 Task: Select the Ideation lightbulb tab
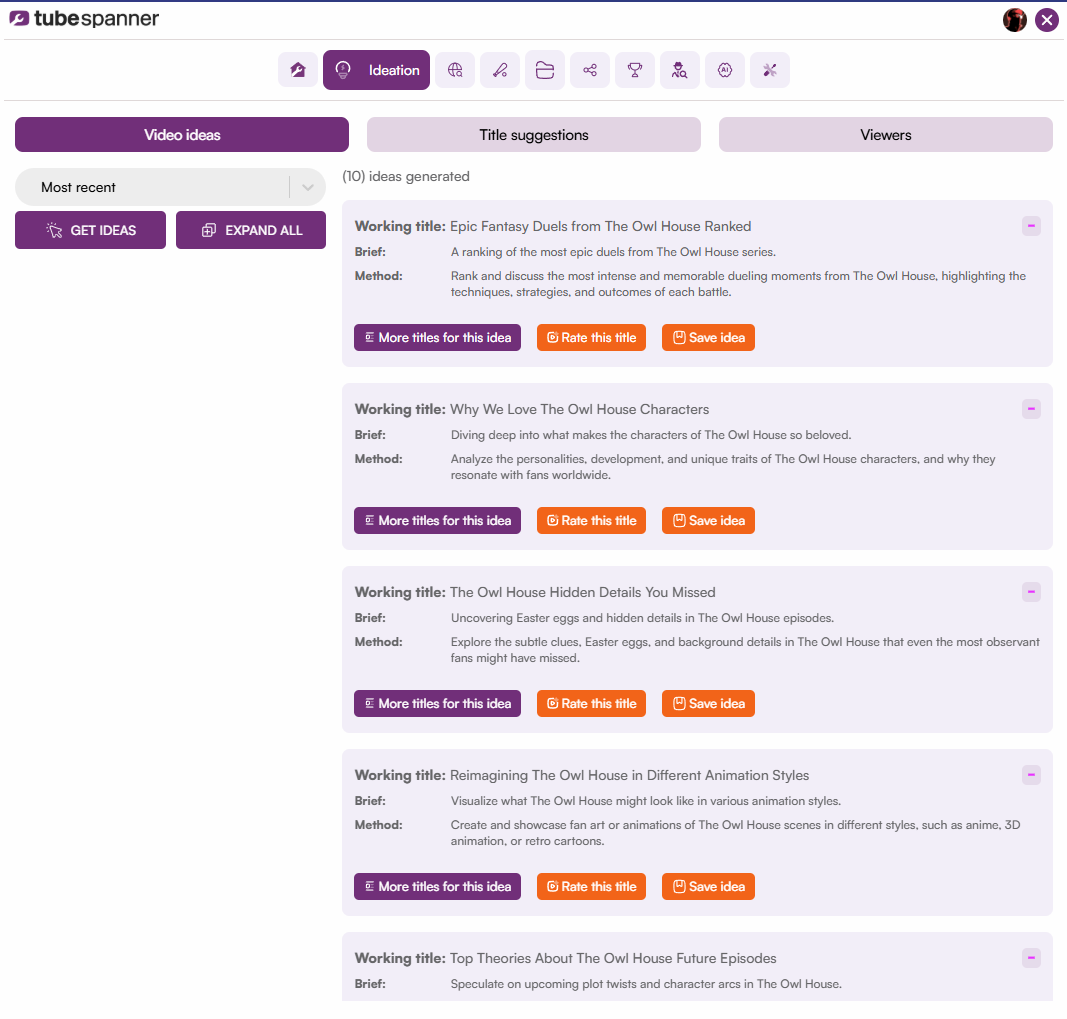click(x=376, y=70)
